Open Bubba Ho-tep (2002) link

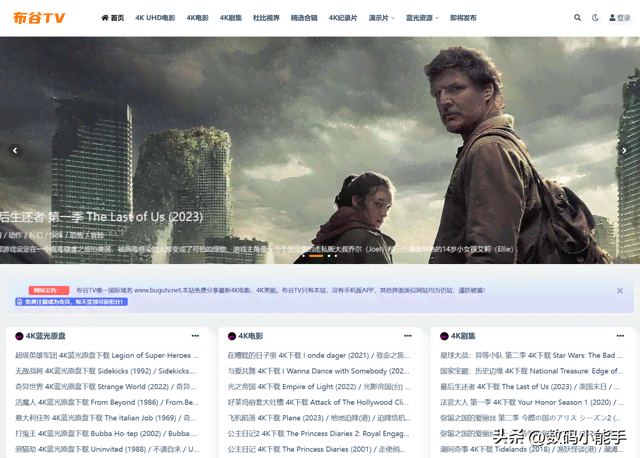tap(106, 434)
